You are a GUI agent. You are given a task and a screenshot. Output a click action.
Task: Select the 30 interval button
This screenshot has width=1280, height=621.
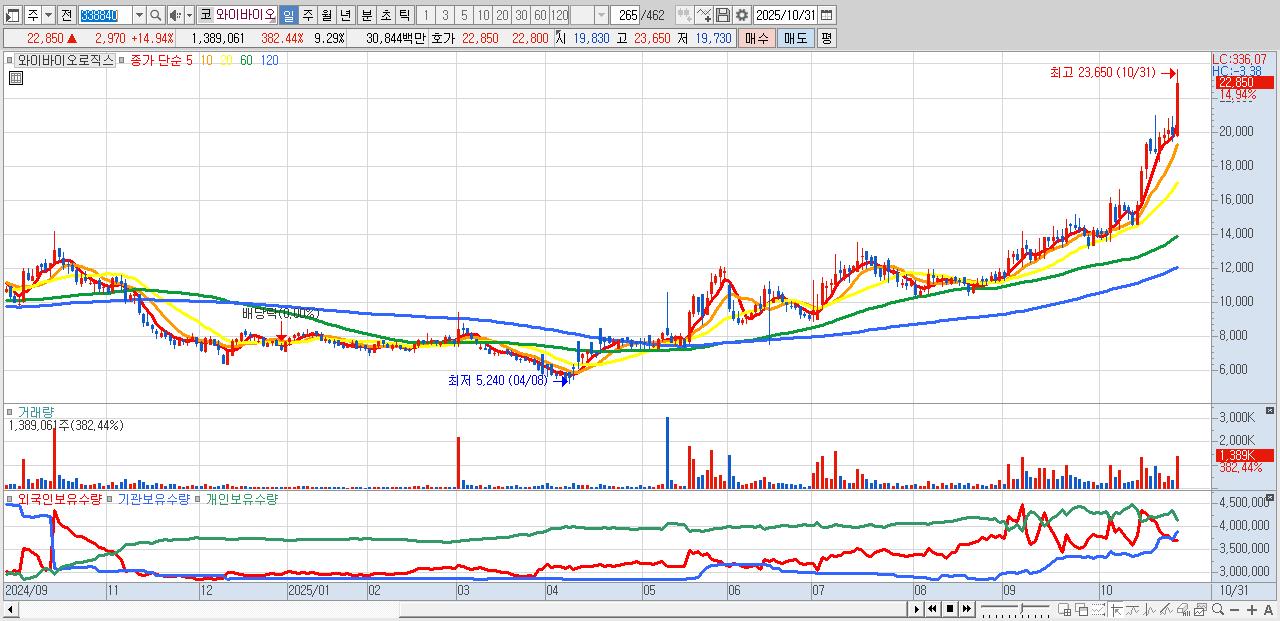click(521, 15)
